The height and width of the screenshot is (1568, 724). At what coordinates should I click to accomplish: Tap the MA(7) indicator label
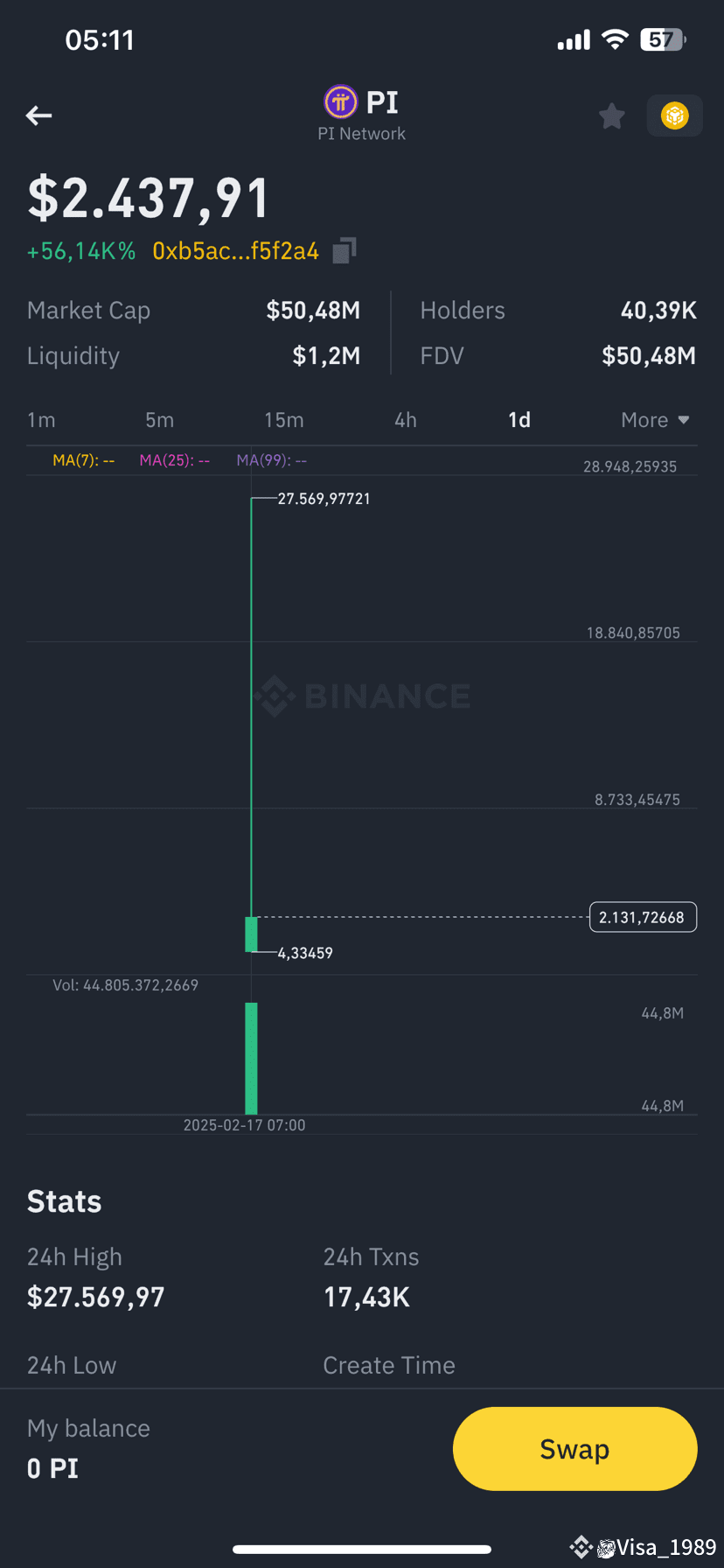pyautogui.click(x=84, y=460)
